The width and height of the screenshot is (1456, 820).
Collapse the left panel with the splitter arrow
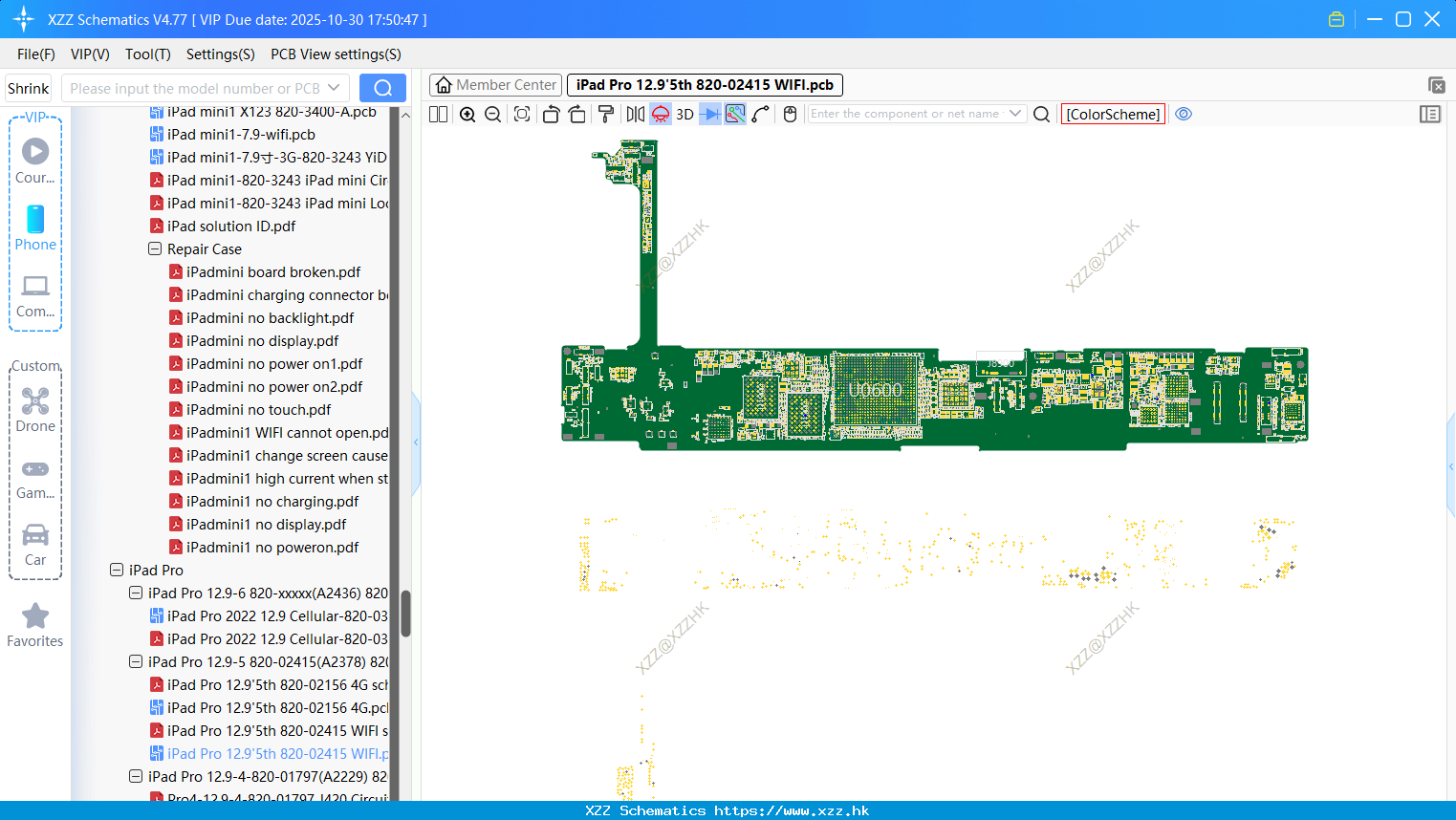tap(416, 442)
